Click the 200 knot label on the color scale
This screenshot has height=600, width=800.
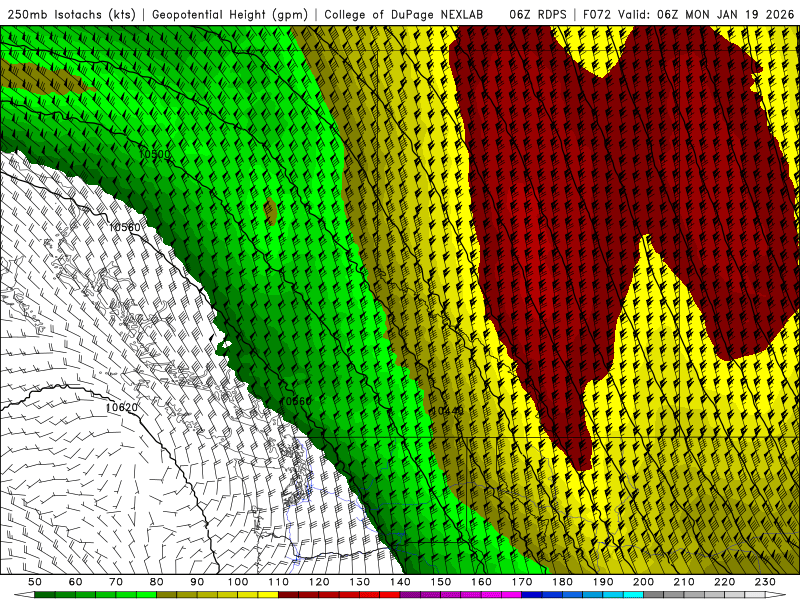[644, 582]
